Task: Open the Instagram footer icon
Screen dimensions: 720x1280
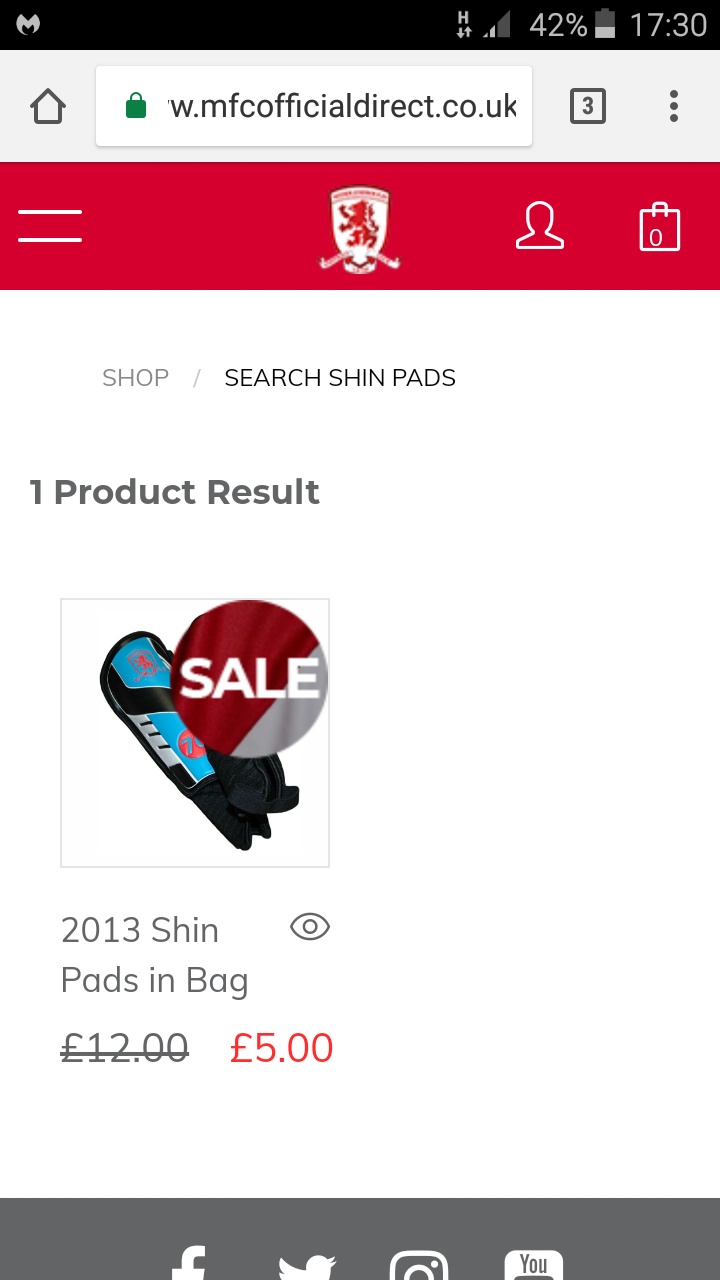Action: [x=418, y=1265]
